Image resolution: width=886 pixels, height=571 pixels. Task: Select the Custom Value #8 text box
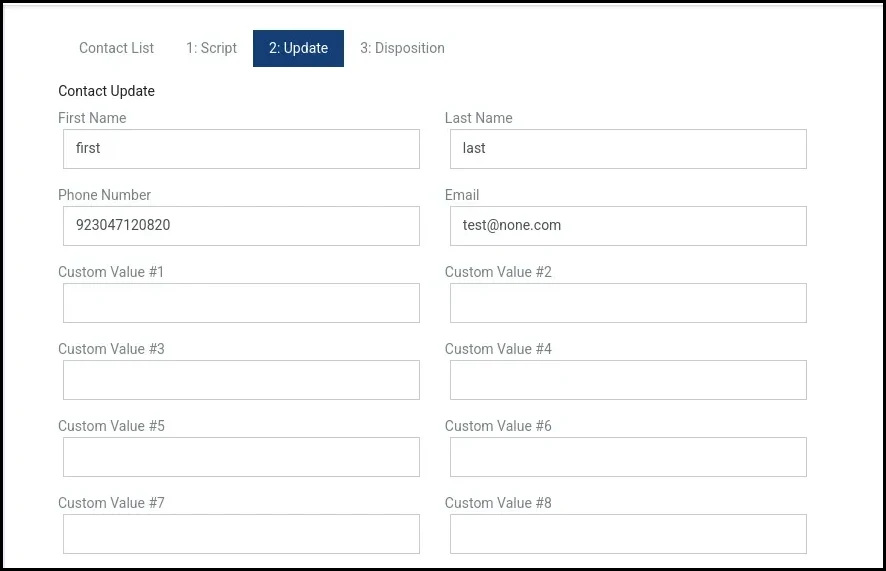point(628,534)
